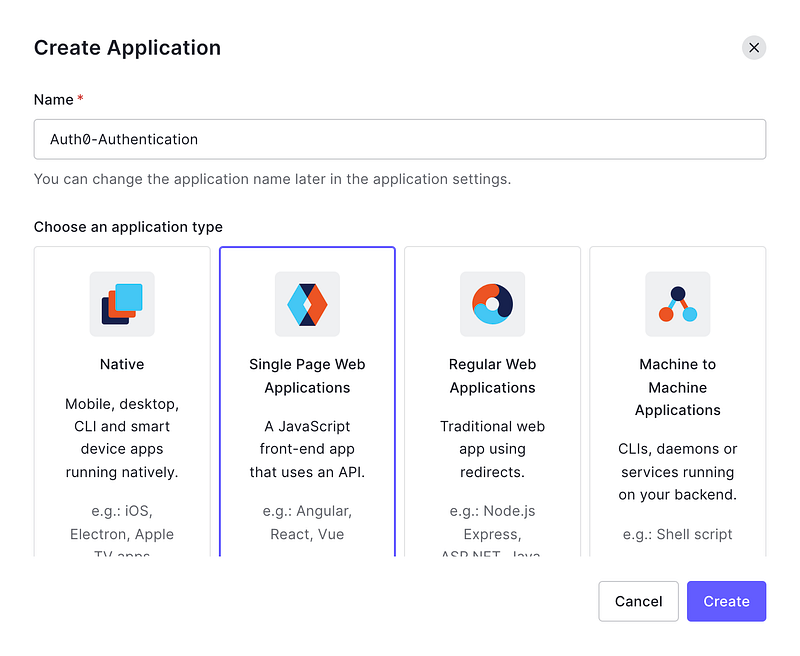This screenshot has width=800, height=656.
Task: Click the 'Traditional web app using redirects' text
Action: (492, 449)
